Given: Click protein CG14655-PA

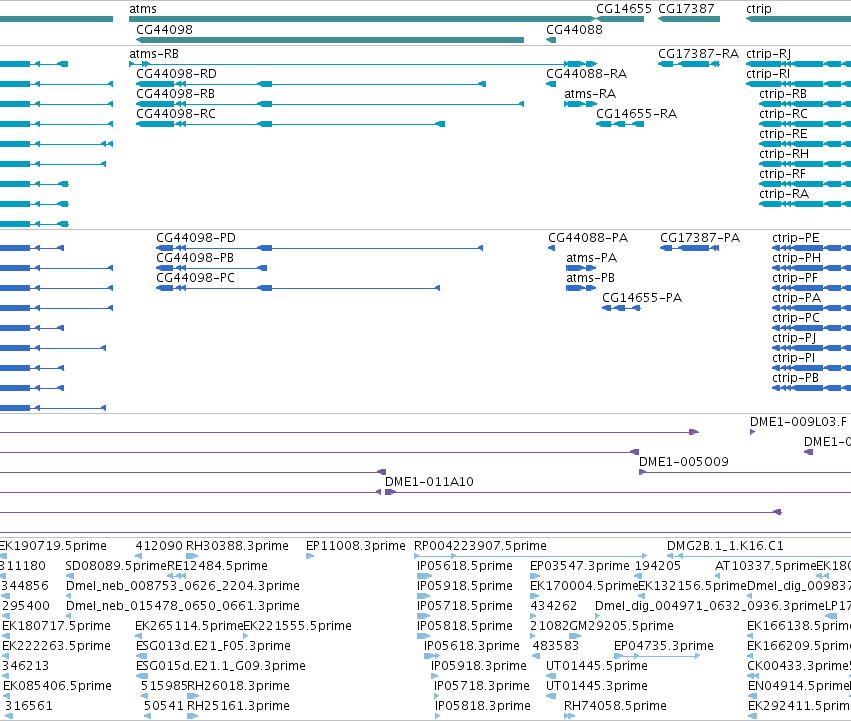Looking at the screenshot, I should click(x=621, y=308).
